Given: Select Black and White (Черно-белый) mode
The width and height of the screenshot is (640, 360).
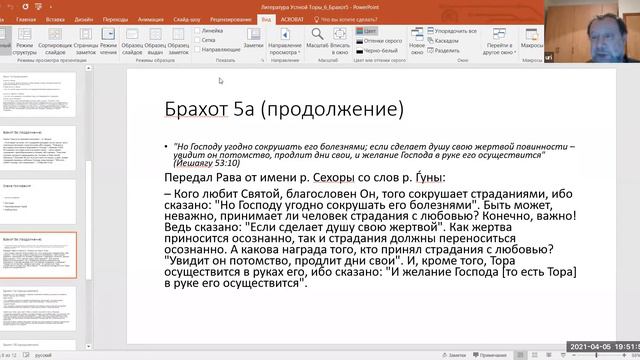Looking at the screenshot, I should (x=376, y=51).
